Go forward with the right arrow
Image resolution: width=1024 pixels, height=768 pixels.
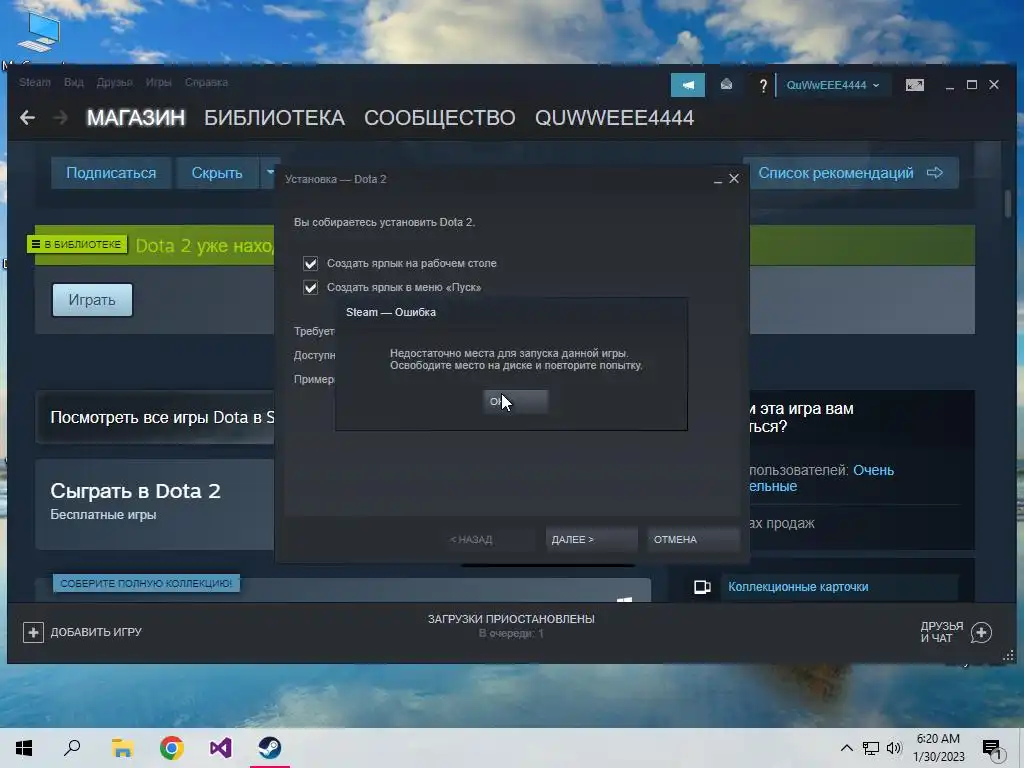pos(60,118)
